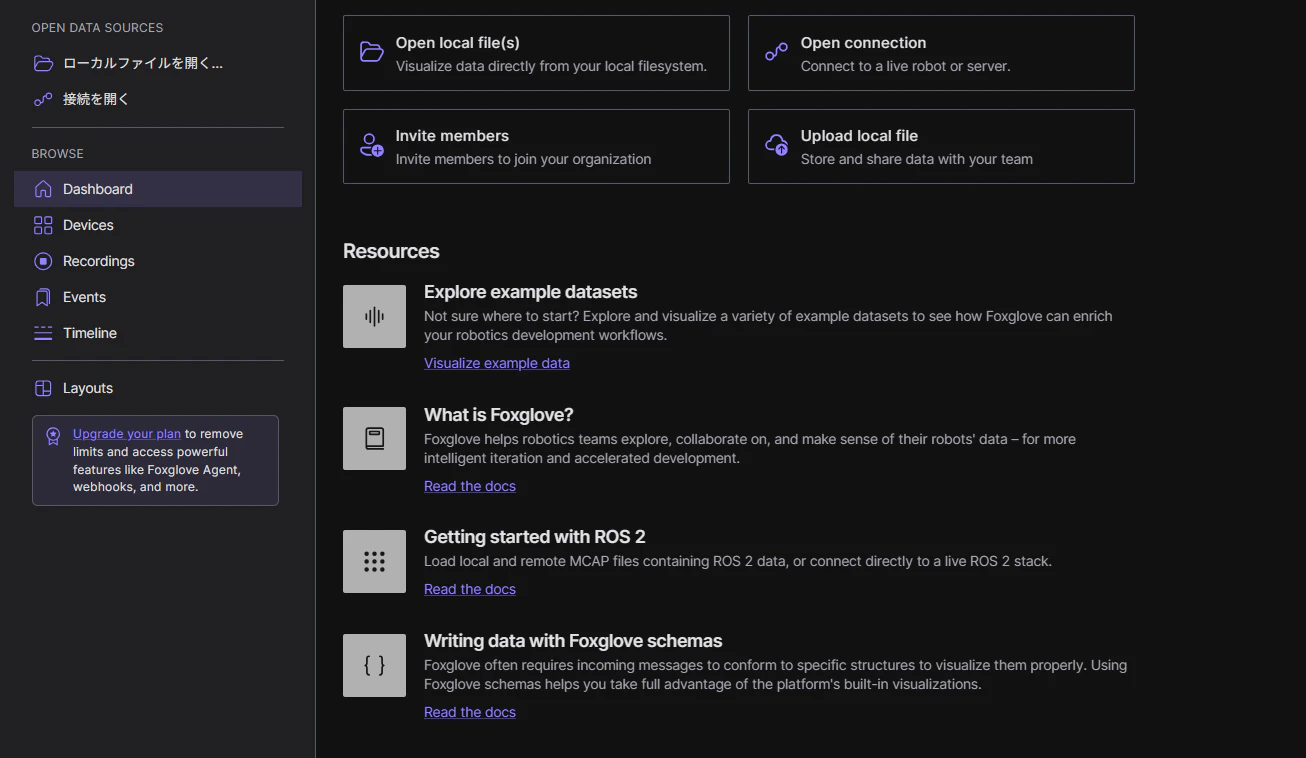Open Read the docs under What is Foxglove?
Image resolution: width=1306 pixels, height=758 pixels.
pos(470,486)
